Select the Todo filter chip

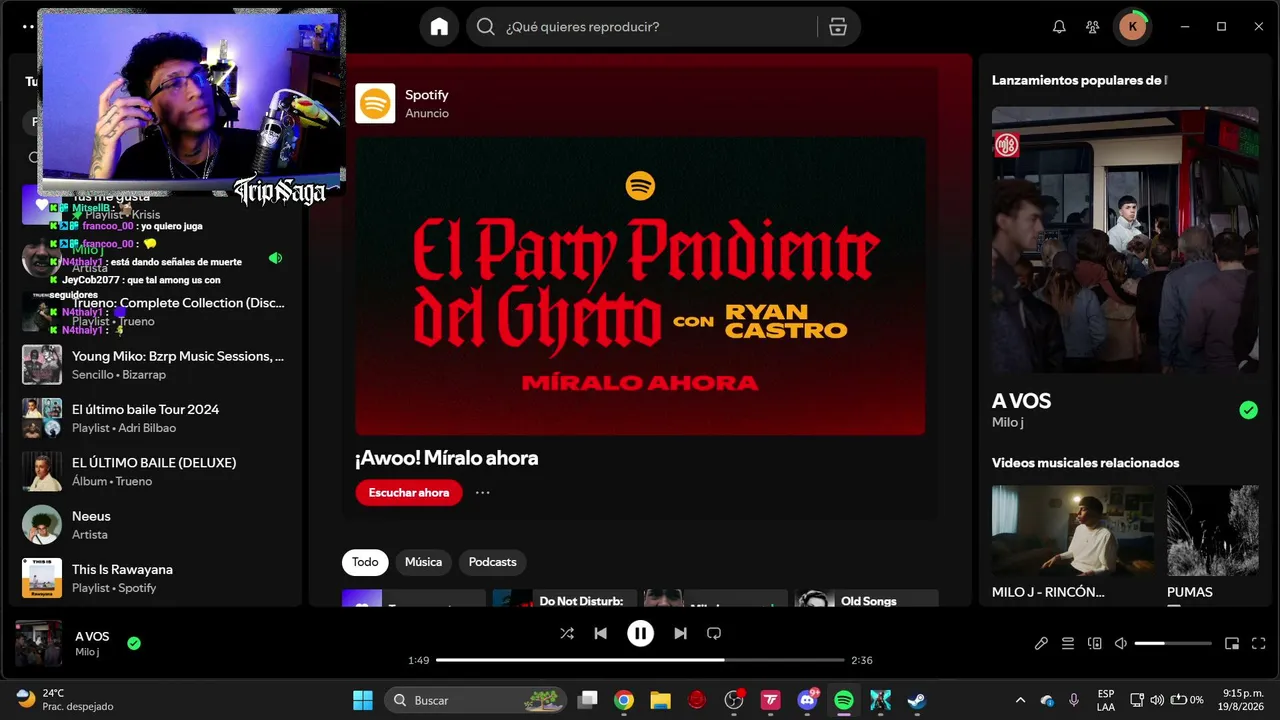pos(365,562)
